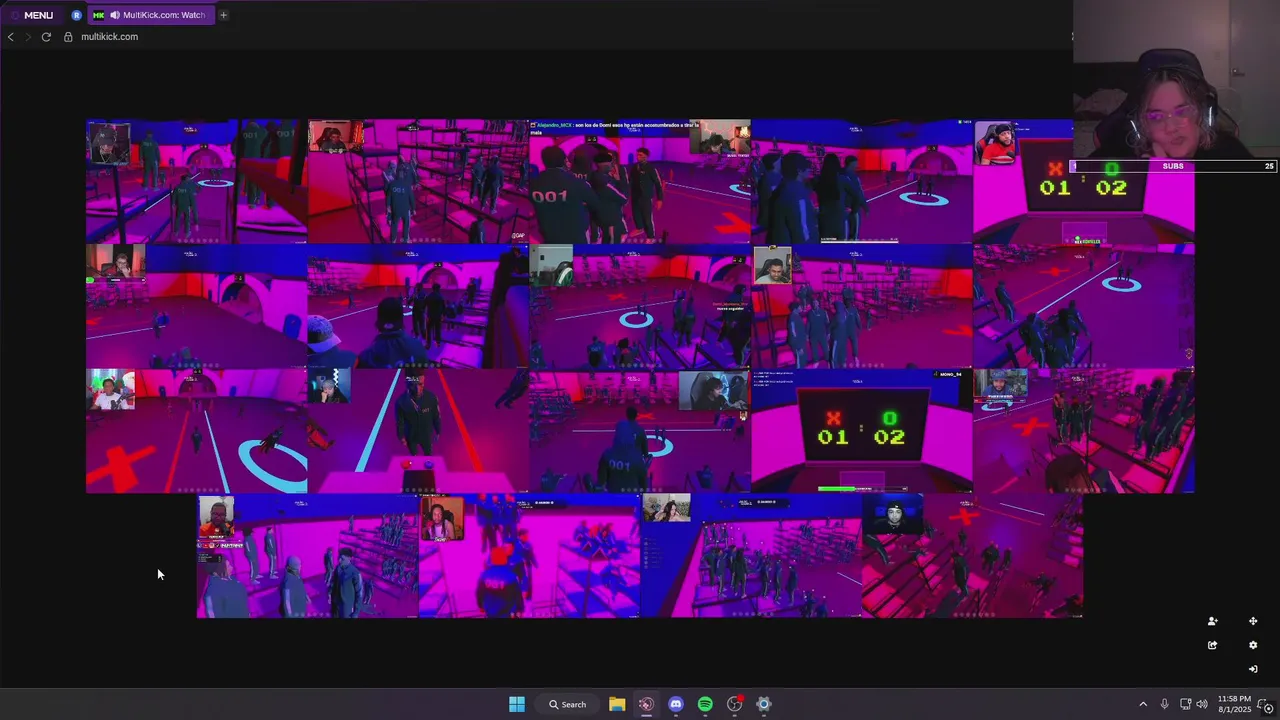Click the microphone tray icon
Viewport: 1280px width, 720px height.
coord(1165,704)
